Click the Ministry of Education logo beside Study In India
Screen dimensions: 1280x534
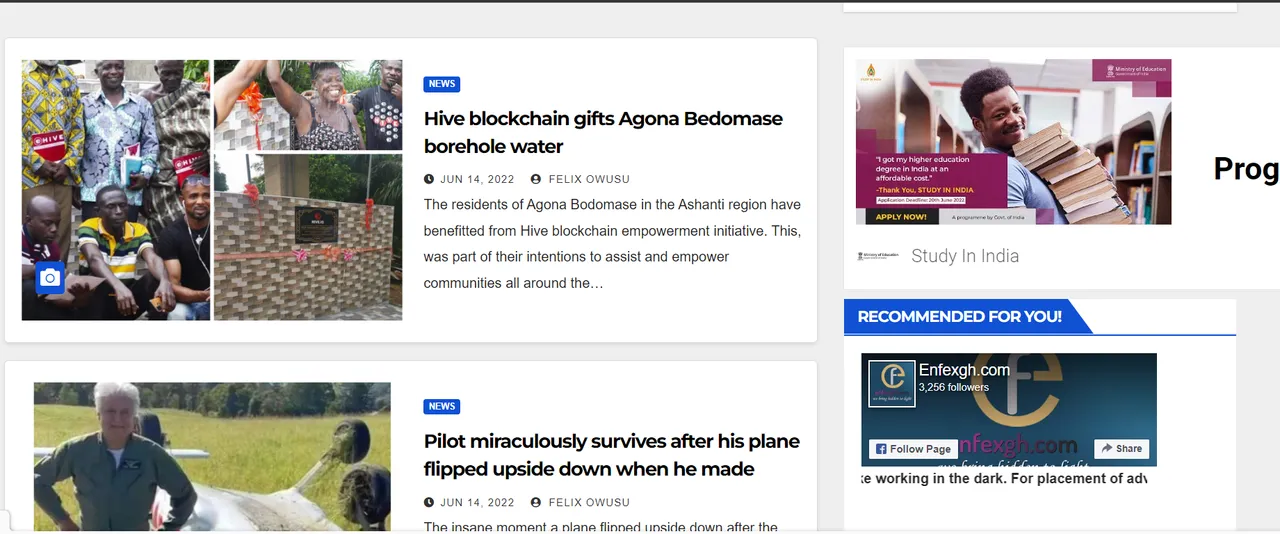(x=878, y=256)
